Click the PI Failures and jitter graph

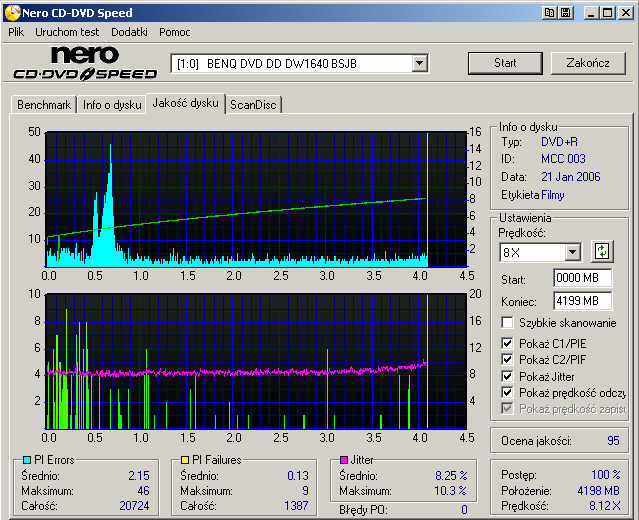(x=256, y=361)
